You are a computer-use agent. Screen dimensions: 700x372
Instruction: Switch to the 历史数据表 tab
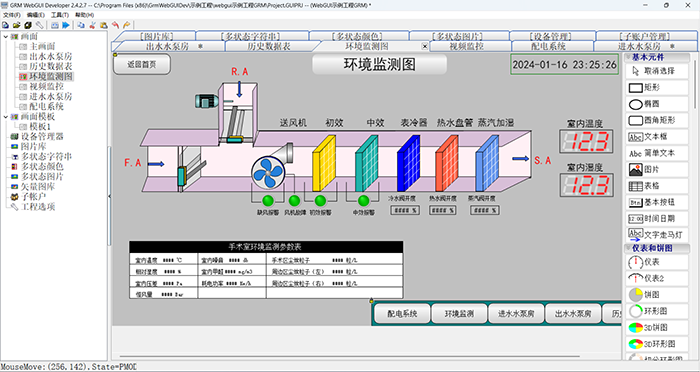click(x=269, y=46)
